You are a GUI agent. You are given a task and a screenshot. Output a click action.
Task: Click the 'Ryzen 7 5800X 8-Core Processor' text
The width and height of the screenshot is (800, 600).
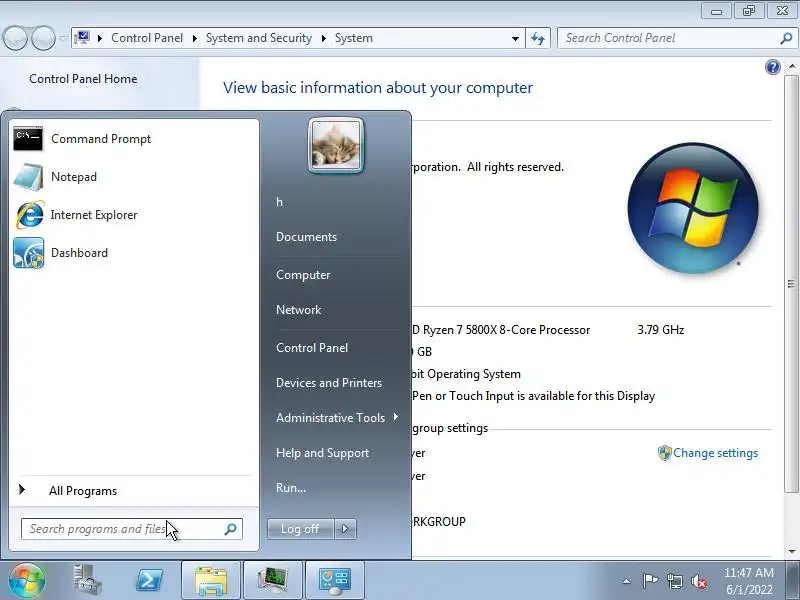click(506, 330)
